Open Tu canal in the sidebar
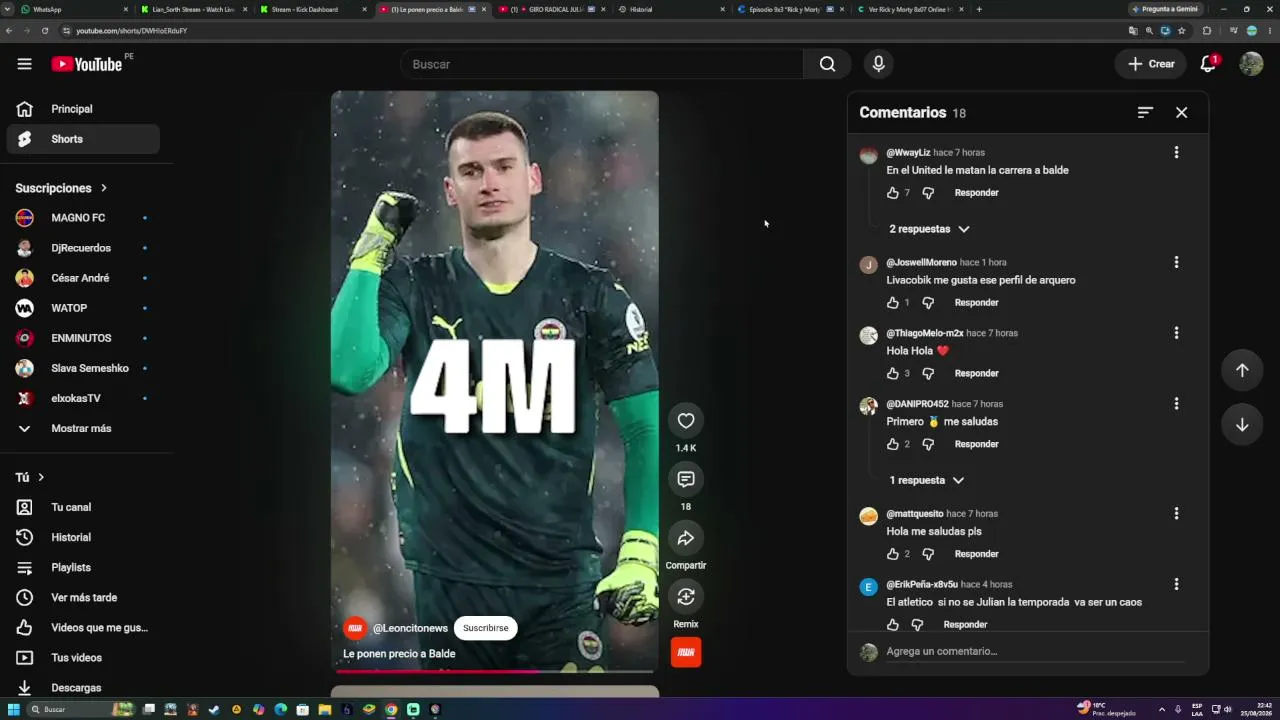 [x=83, y=507]
